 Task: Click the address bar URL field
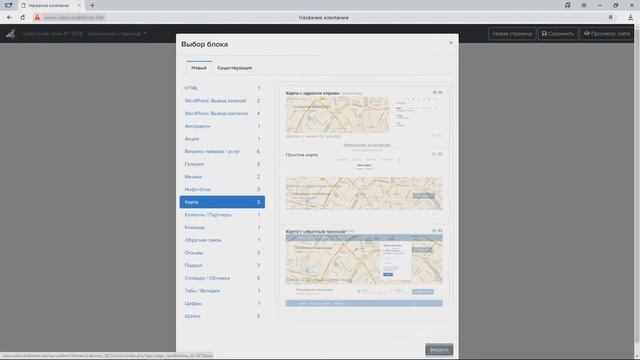point(74,18)
